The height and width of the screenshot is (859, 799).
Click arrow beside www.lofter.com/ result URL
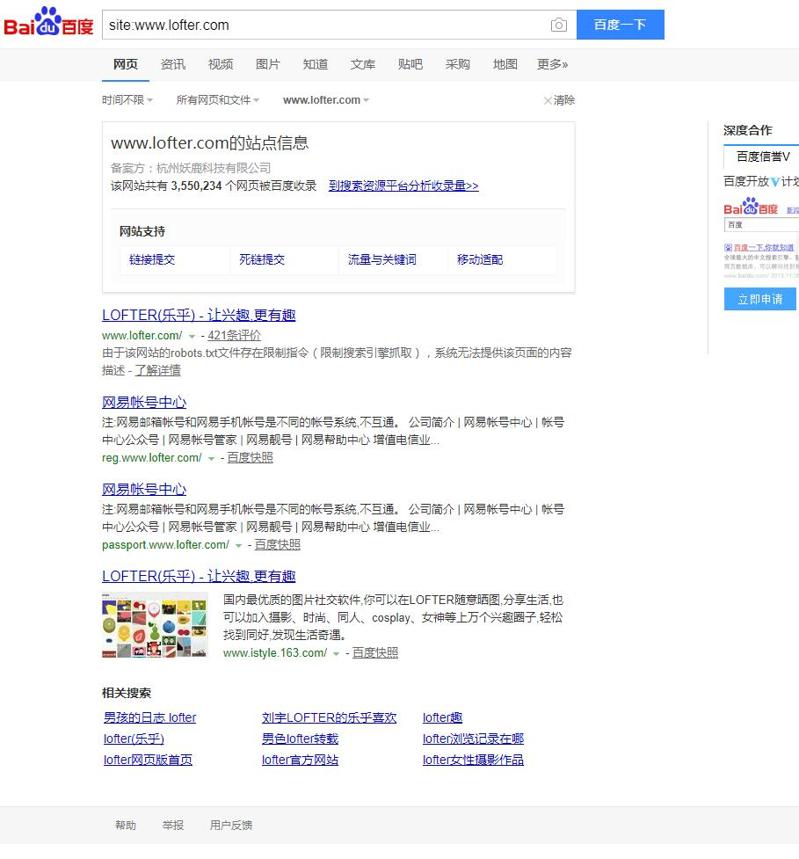pyautogui.click(x=192, y=337)
